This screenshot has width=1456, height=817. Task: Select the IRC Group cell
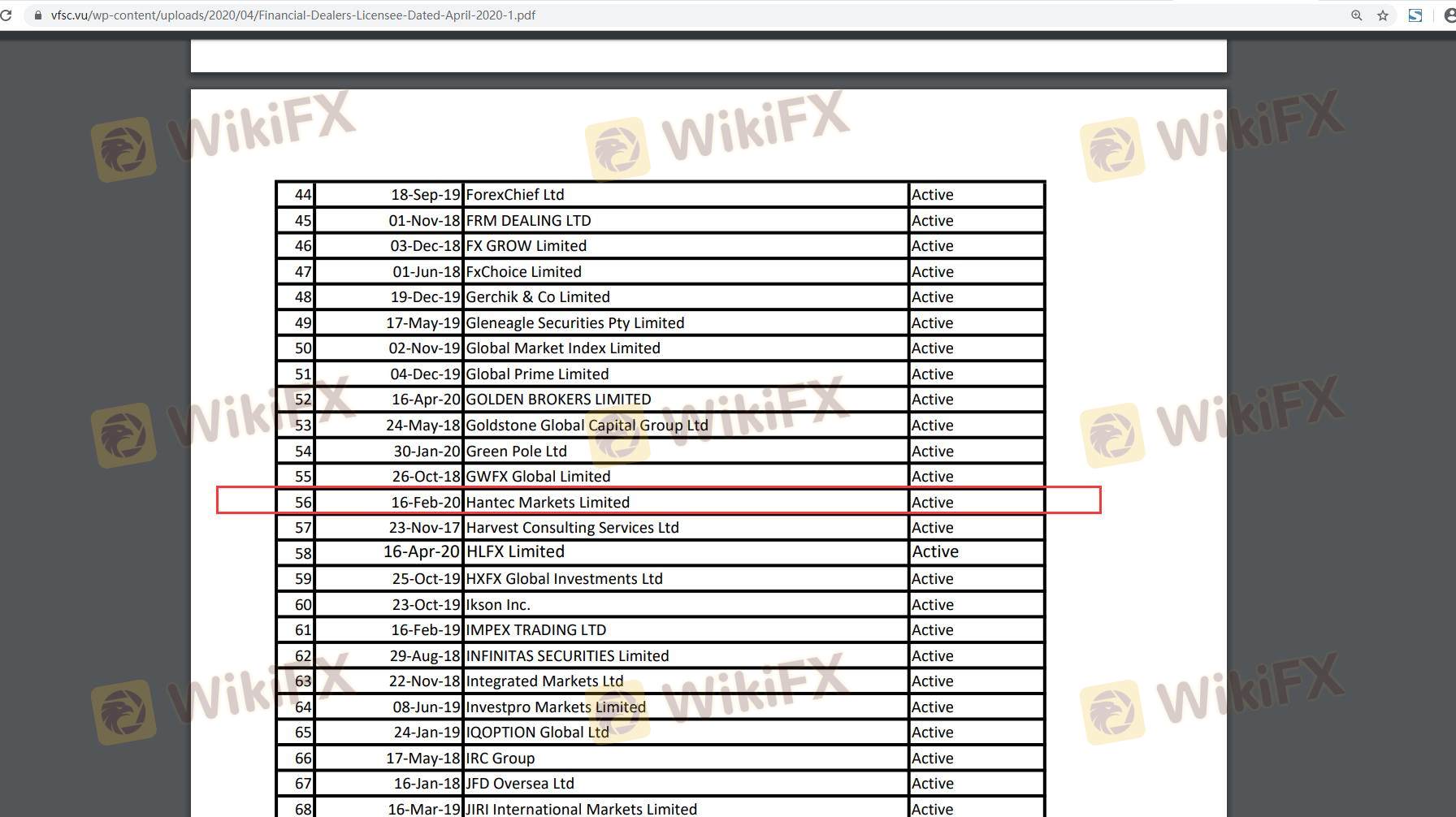(500, 759)
